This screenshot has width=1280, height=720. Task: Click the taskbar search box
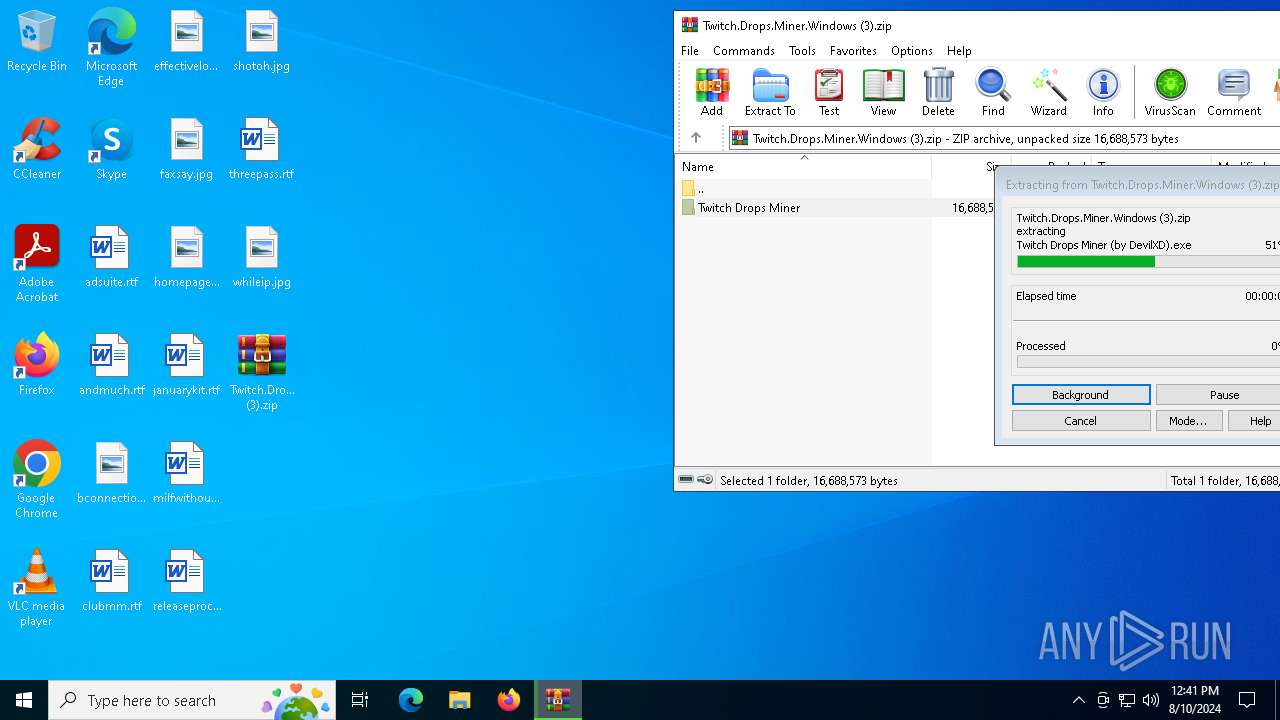192,700
